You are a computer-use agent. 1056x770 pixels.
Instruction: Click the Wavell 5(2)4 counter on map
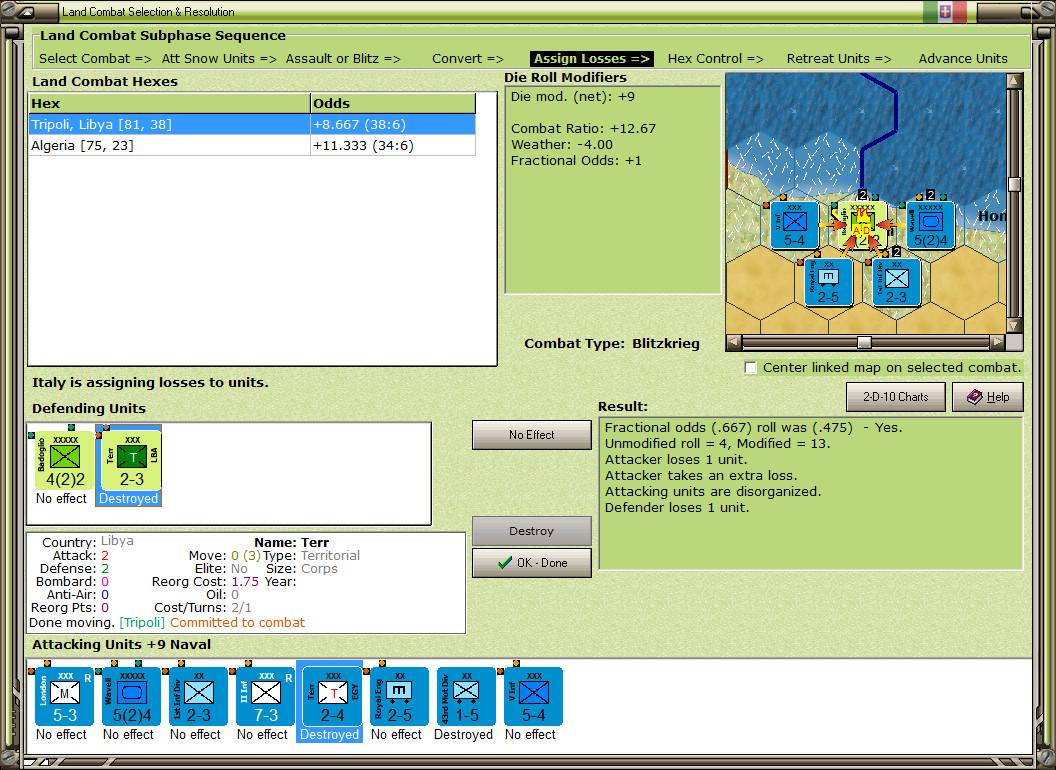pos(930,225)
